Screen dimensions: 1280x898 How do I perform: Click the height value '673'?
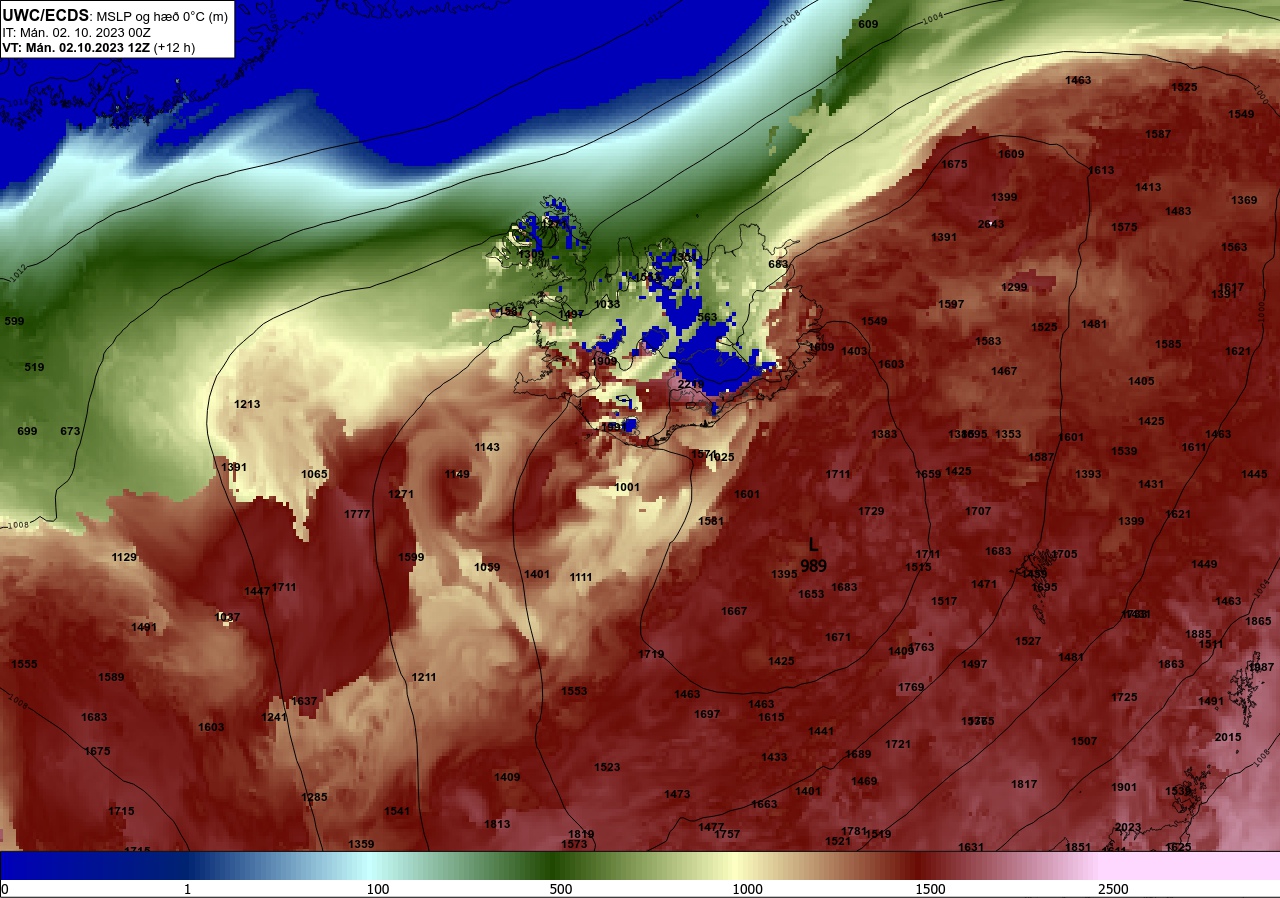[70, 431]
